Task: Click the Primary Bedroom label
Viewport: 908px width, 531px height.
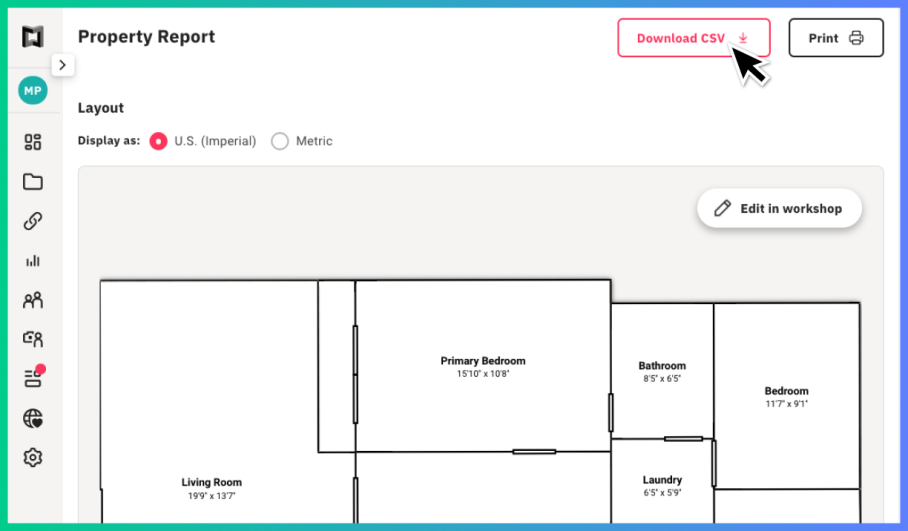Action: click(x=483, y=361)
